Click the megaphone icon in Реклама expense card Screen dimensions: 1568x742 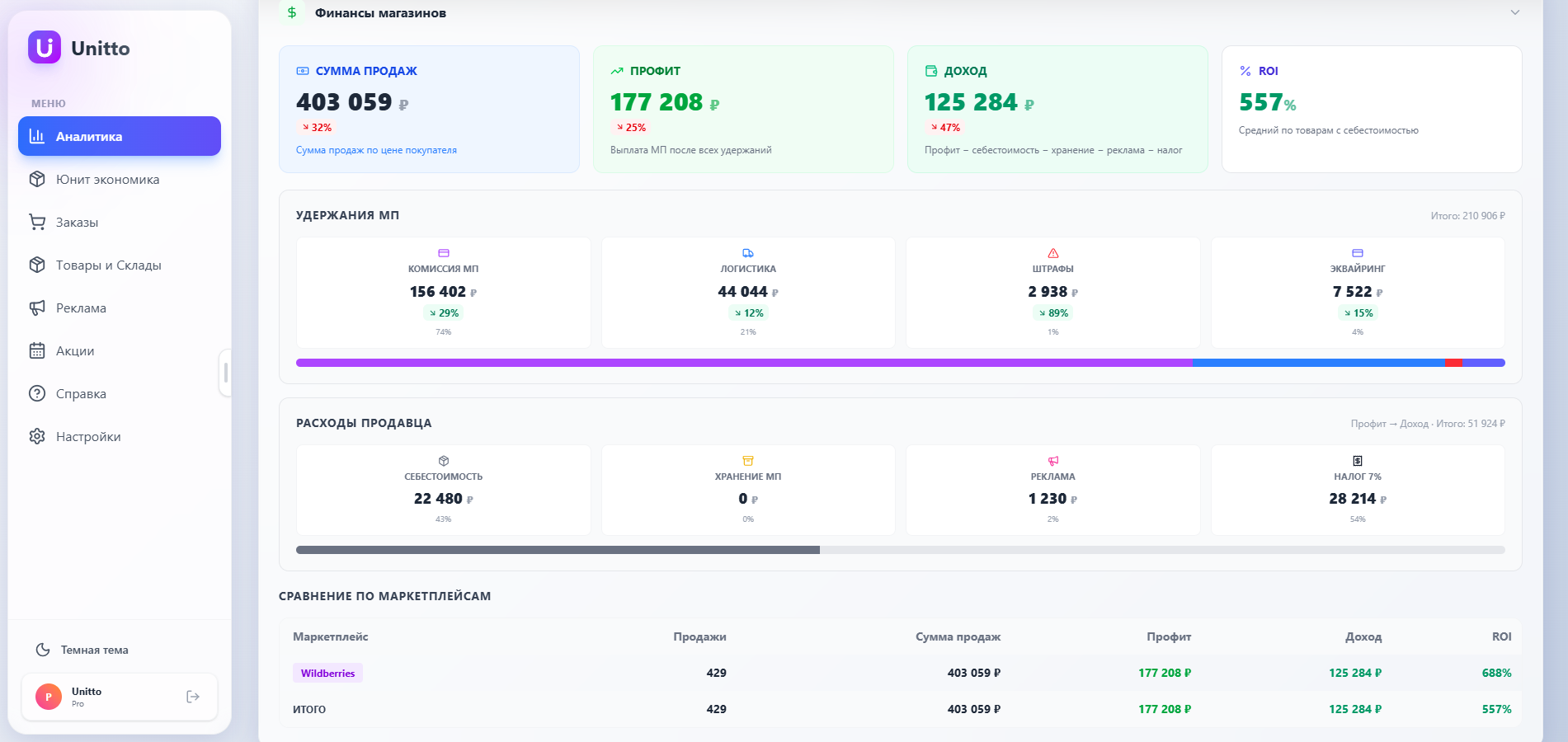(x=1053, y=461)
